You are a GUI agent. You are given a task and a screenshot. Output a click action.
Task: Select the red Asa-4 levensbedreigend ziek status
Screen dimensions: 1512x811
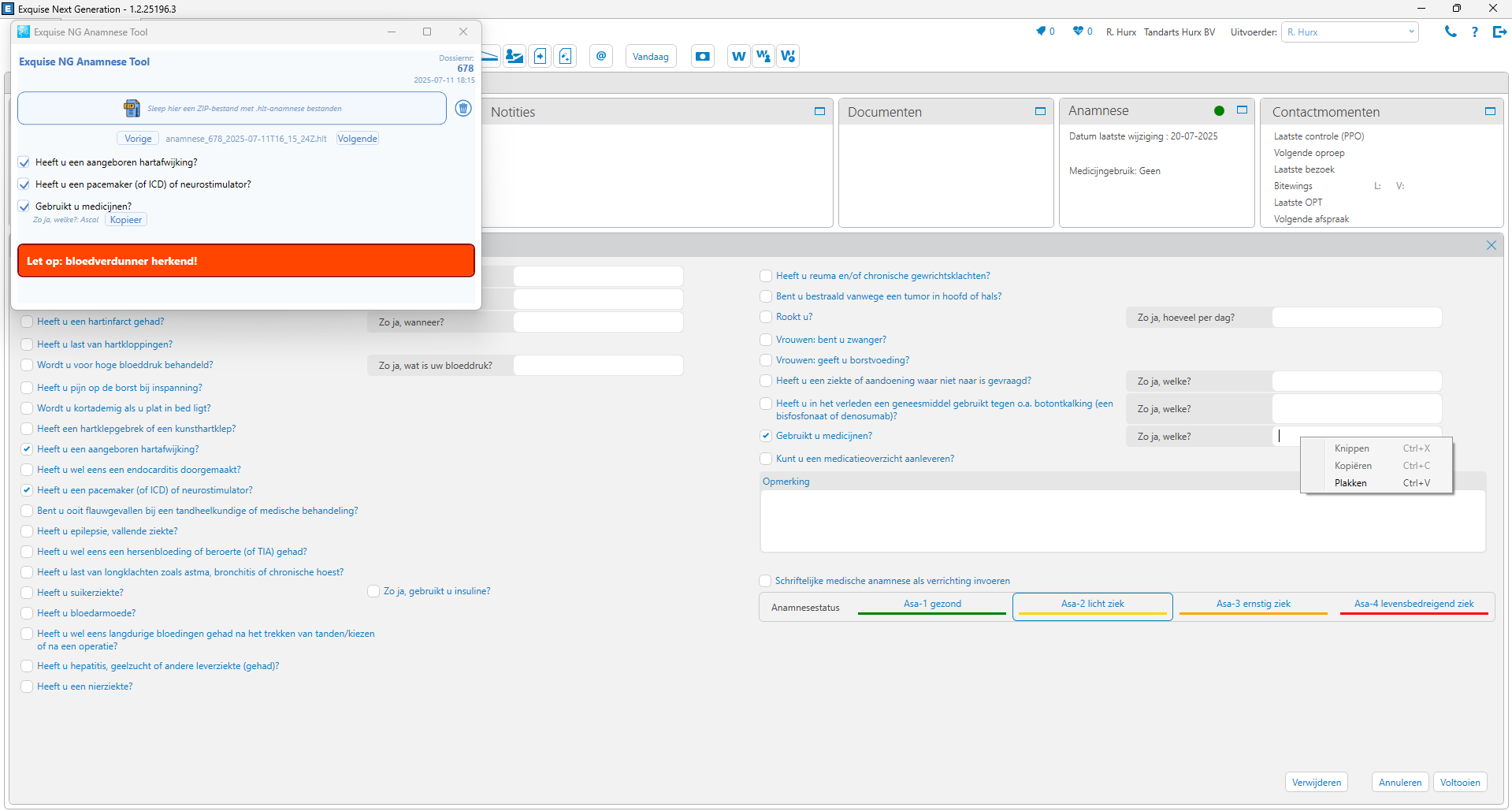[1414, 606]
